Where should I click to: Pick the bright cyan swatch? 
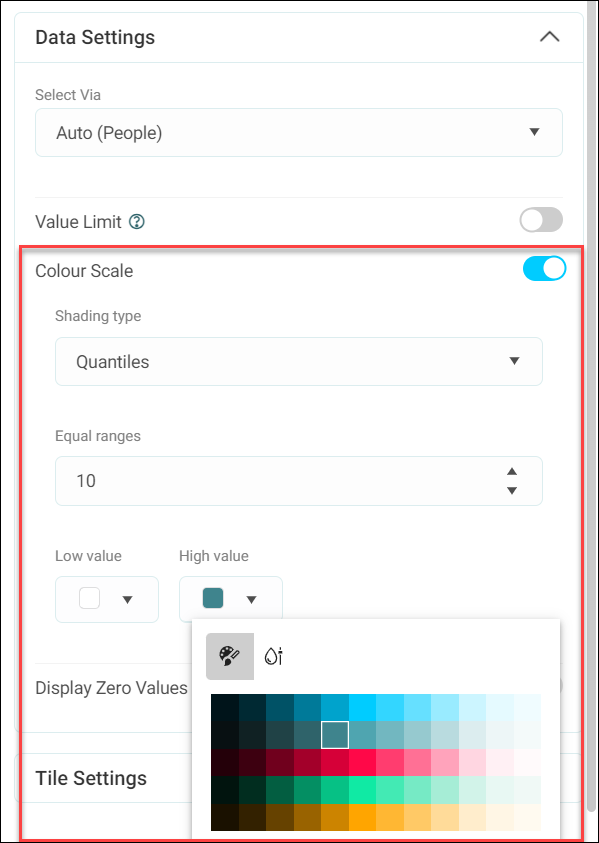[362, 708]
